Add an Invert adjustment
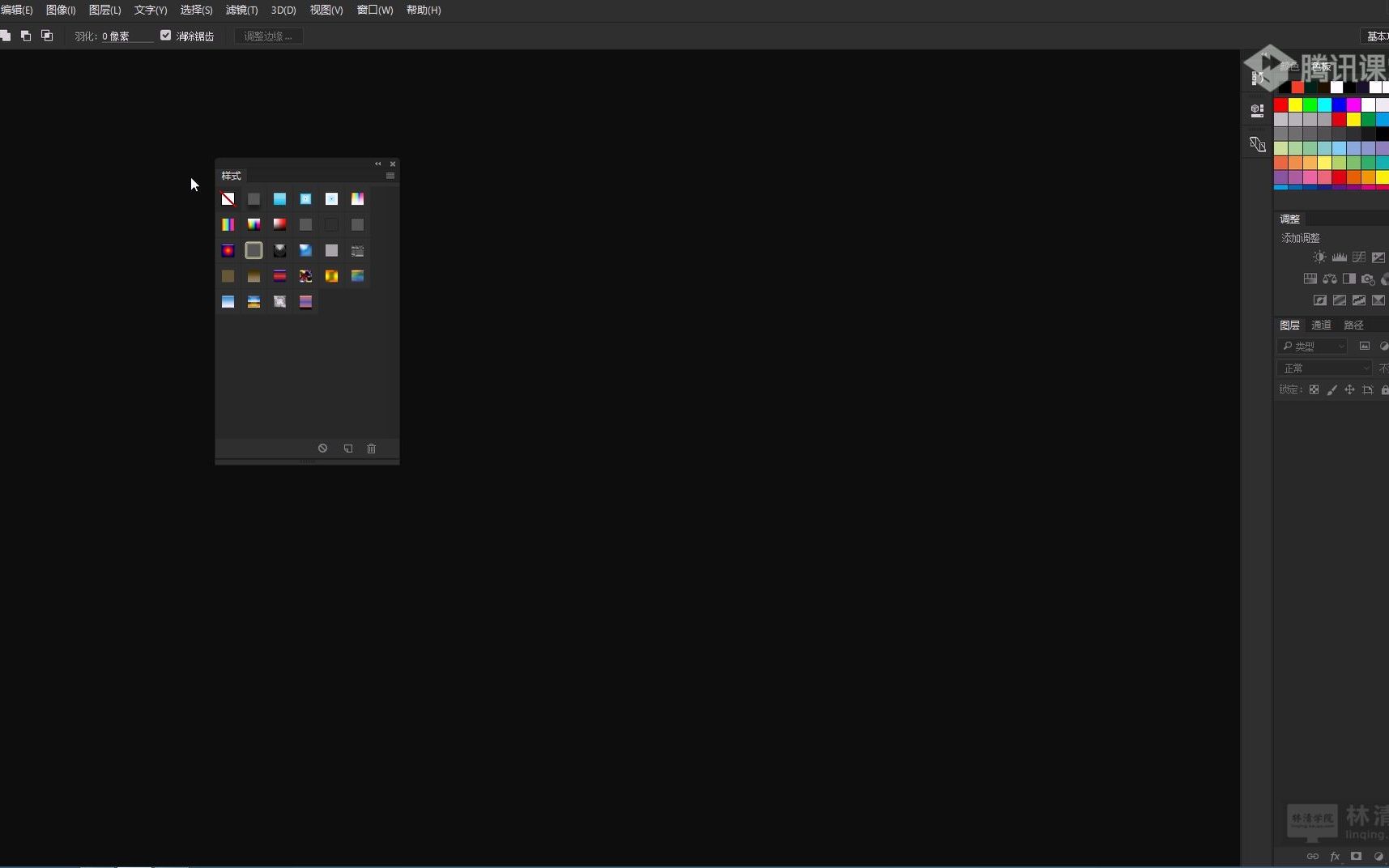Image resolution: width=1389 pixels, height=868 pixels. coord(1320,300)
